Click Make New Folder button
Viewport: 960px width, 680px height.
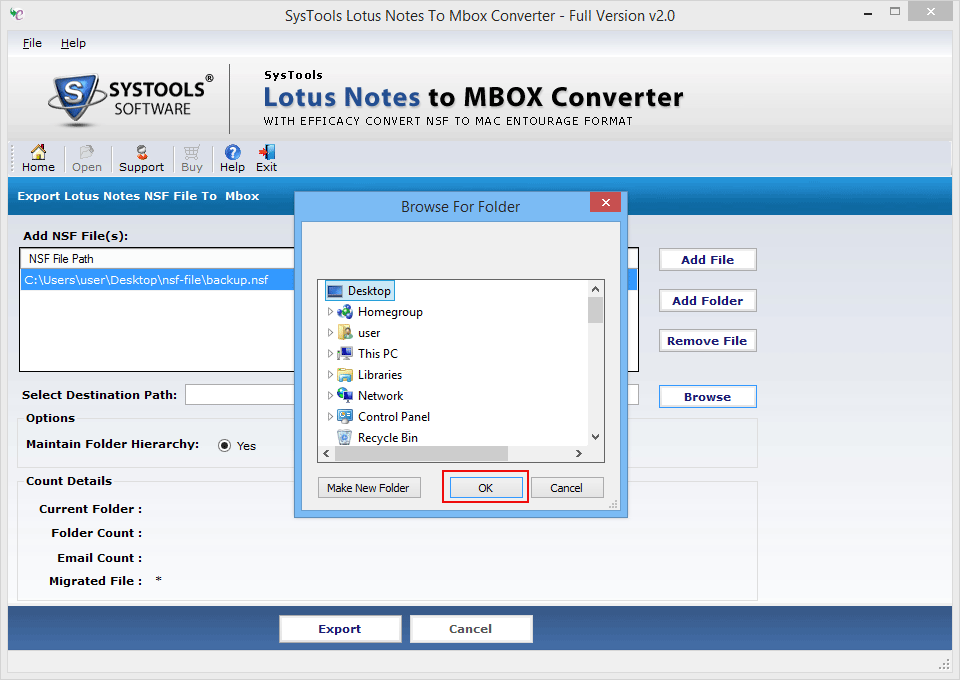coord(369,488)
